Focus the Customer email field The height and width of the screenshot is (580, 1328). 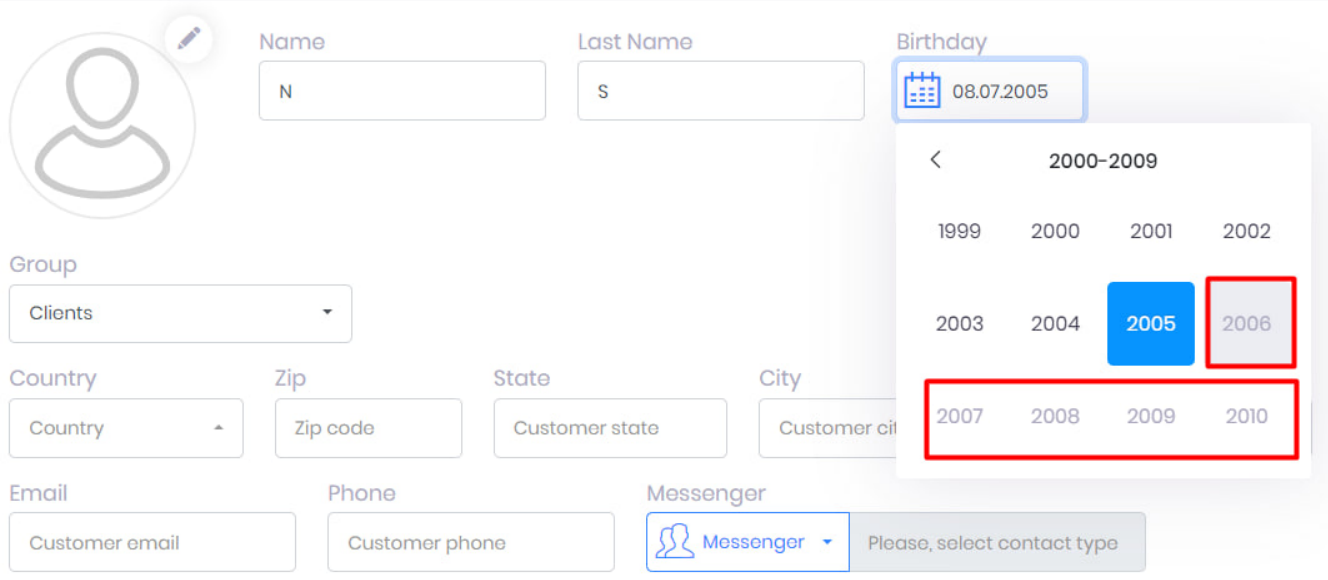[152, 543]
